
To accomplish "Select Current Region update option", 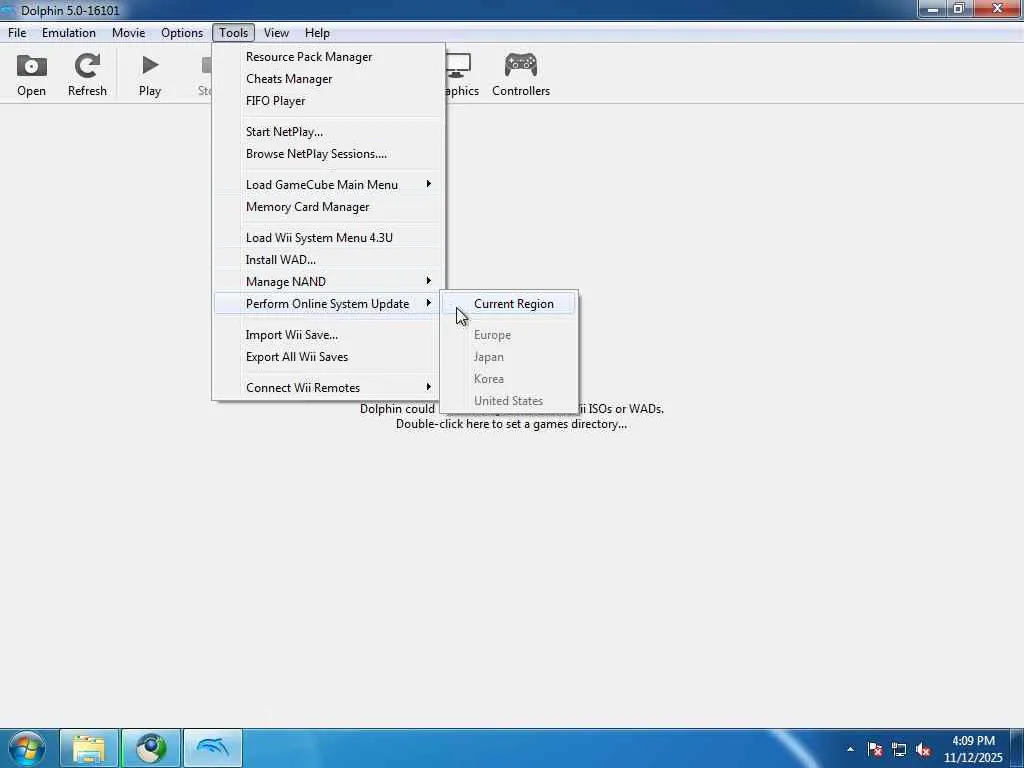I will point(509,304).
